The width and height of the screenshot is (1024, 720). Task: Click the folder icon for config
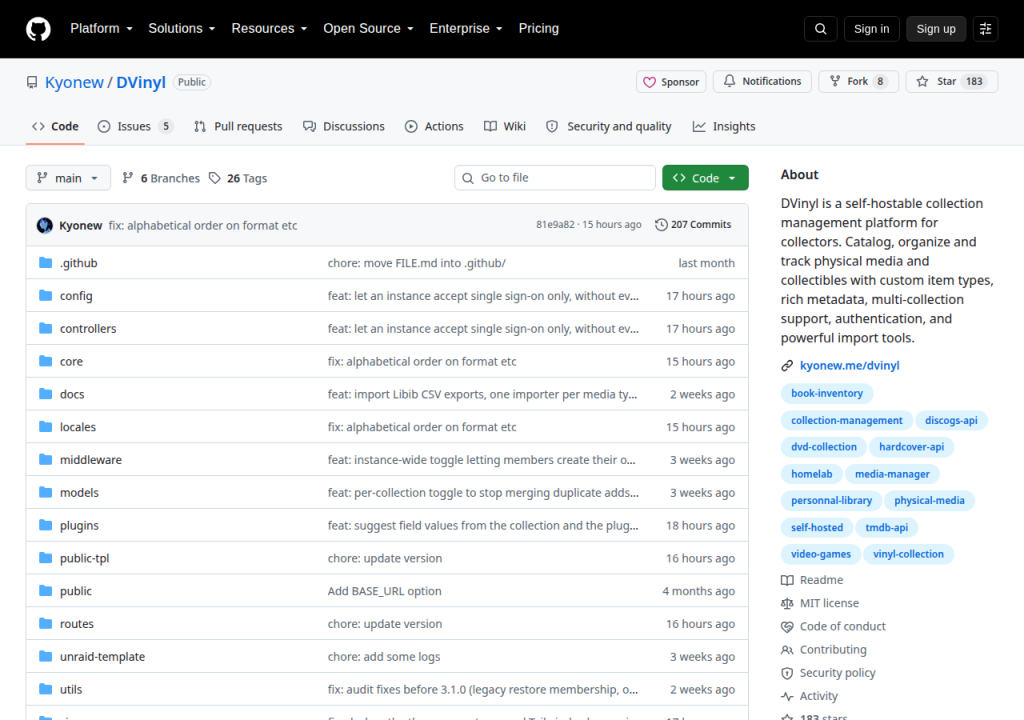pyautogui.click(x=45, y=295)
